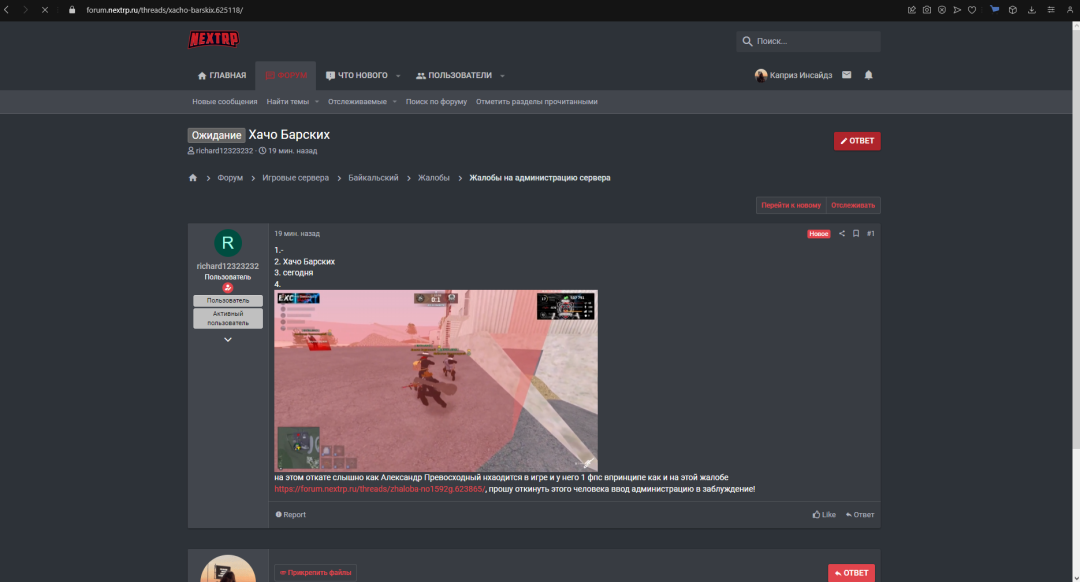Stop page loading with the X button
1080x582 pixels.
pyautogui.click(x=44, y=9)
